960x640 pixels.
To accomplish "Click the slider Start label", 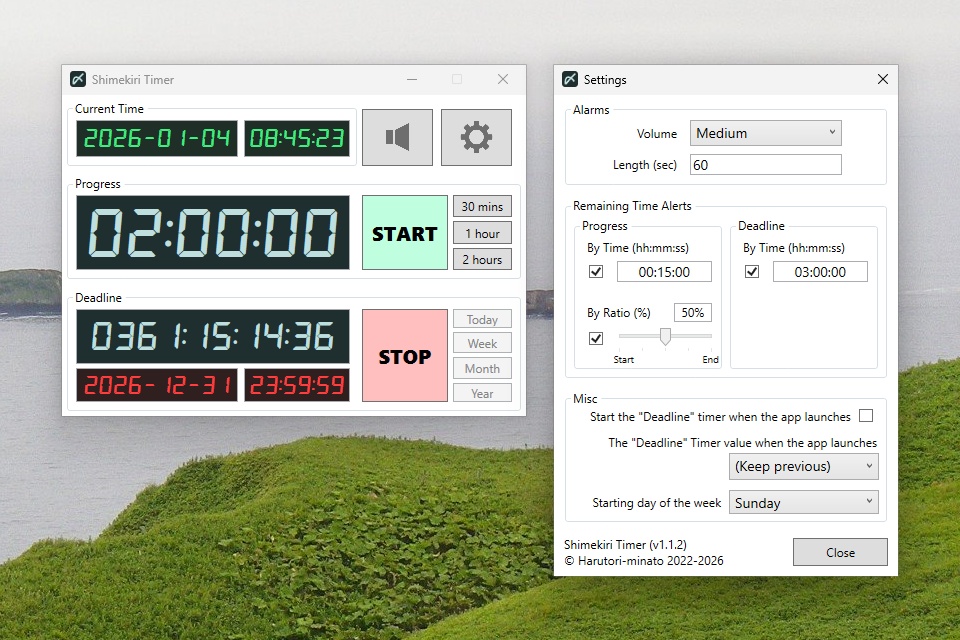I will point(624,360).
